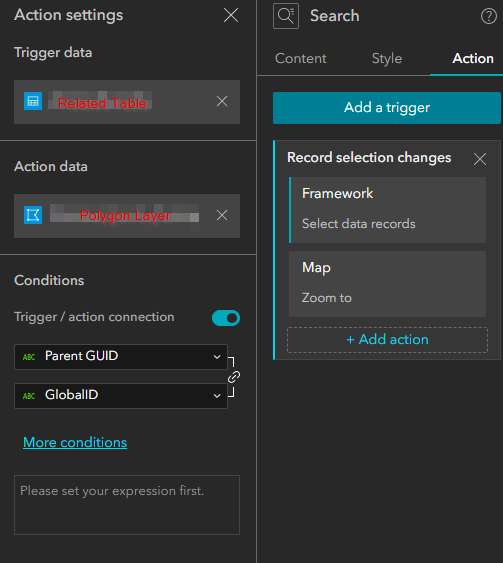Switch to the Content tab
This screenshot has height=563, width=503.
pyautogui.click(x=301, y=59)
